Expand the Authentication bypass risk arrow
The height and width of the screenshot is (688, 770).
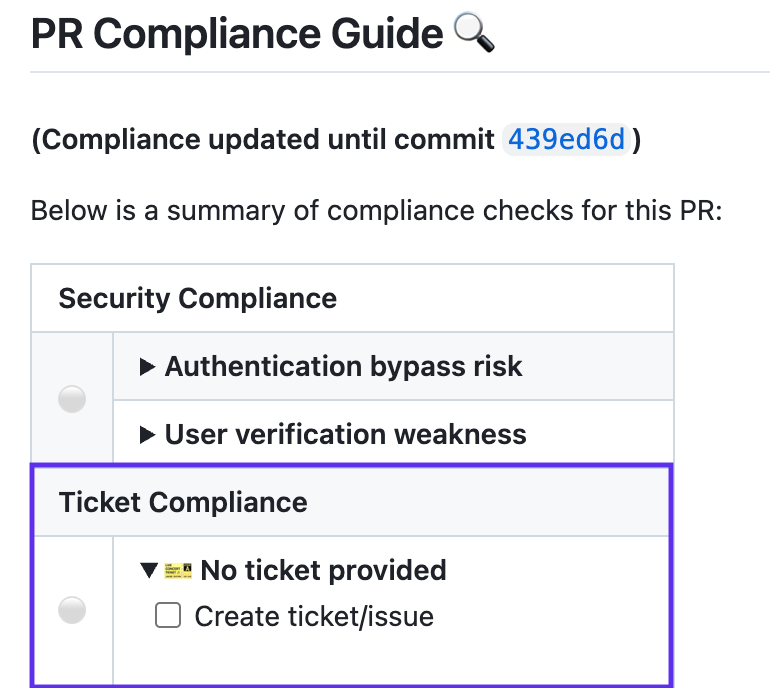pyautogui.click(x=148, y=367)
